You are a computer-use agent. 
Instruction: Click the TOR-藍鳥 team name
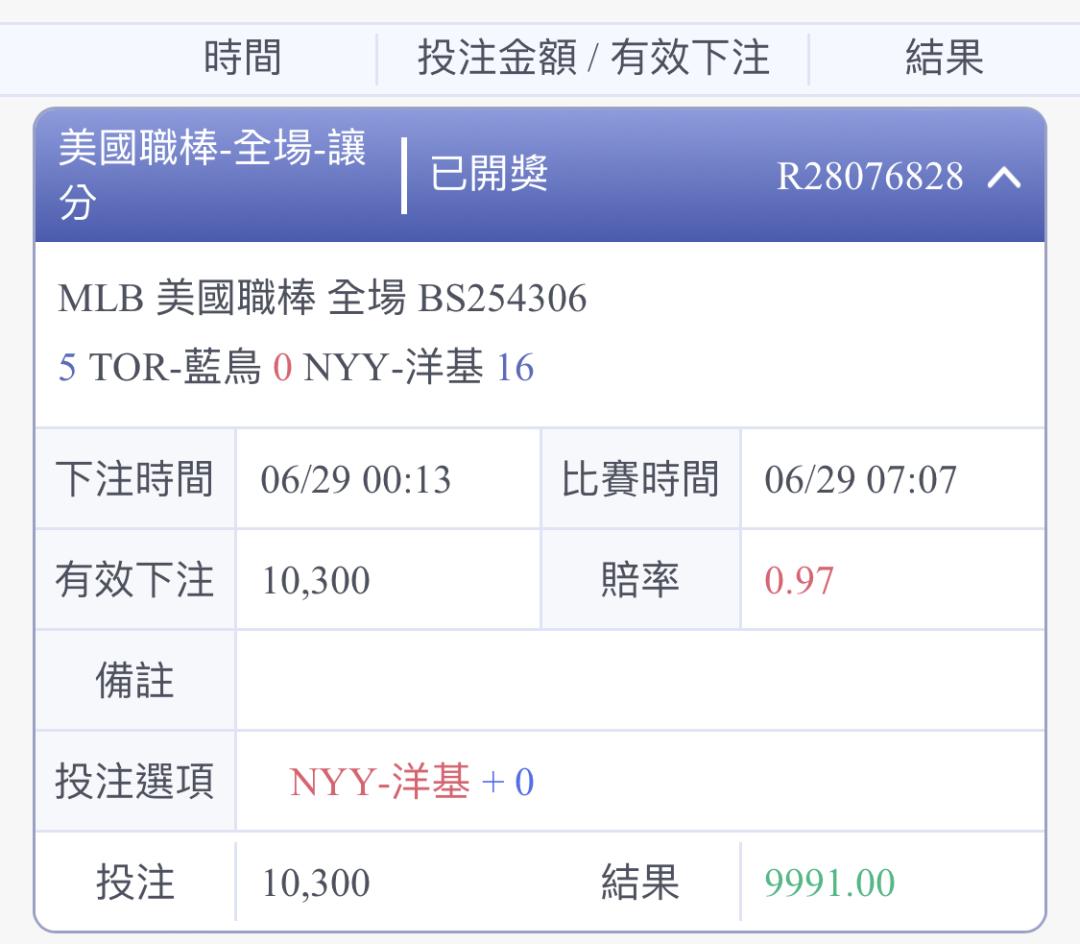click(x=175, y=366)
